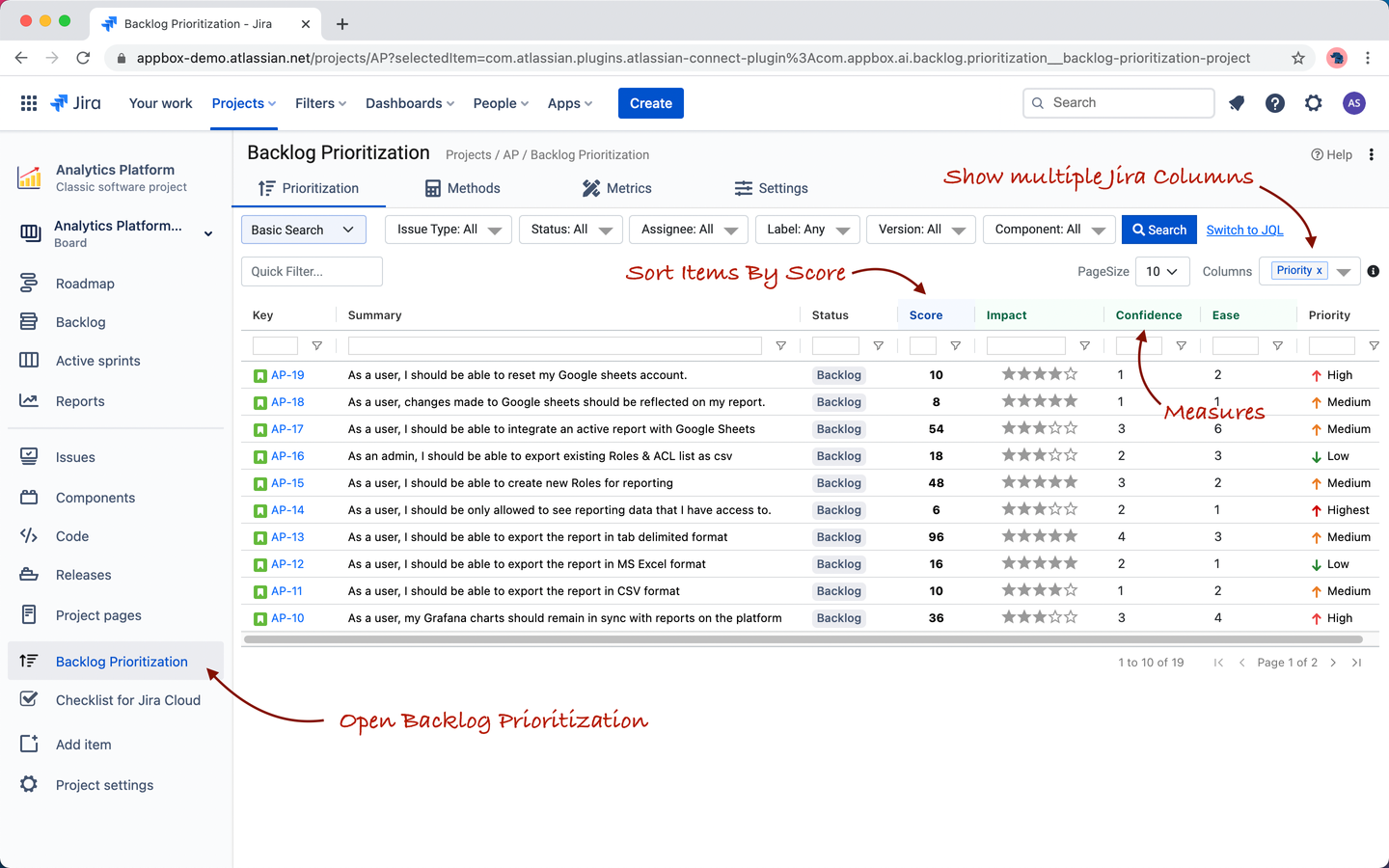Go to the previous page arrow
The height and width of the screenshot is (868, 1389).
click(x=1241, y=663)
